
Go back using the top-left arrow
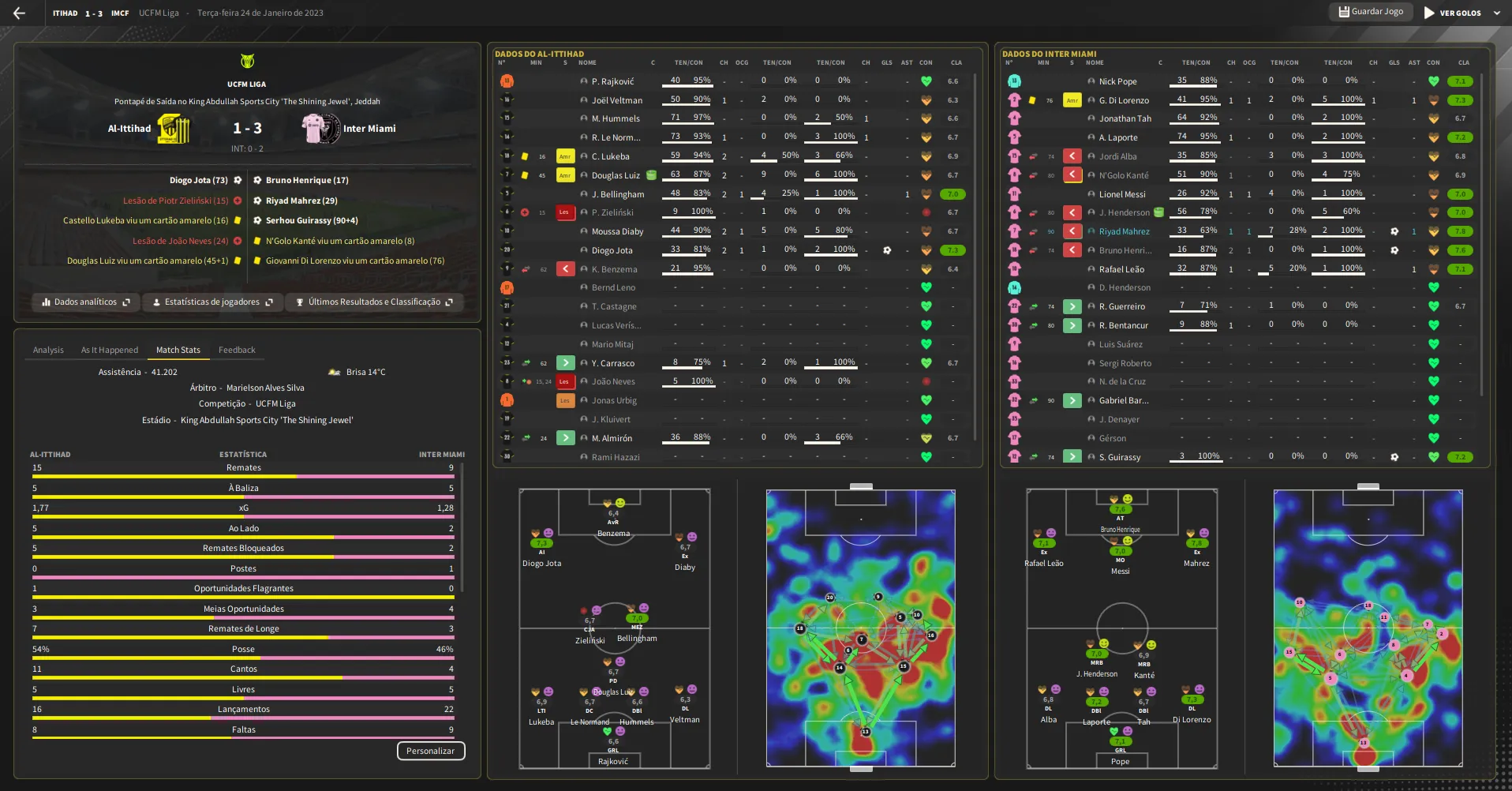[x=19, y=13]
